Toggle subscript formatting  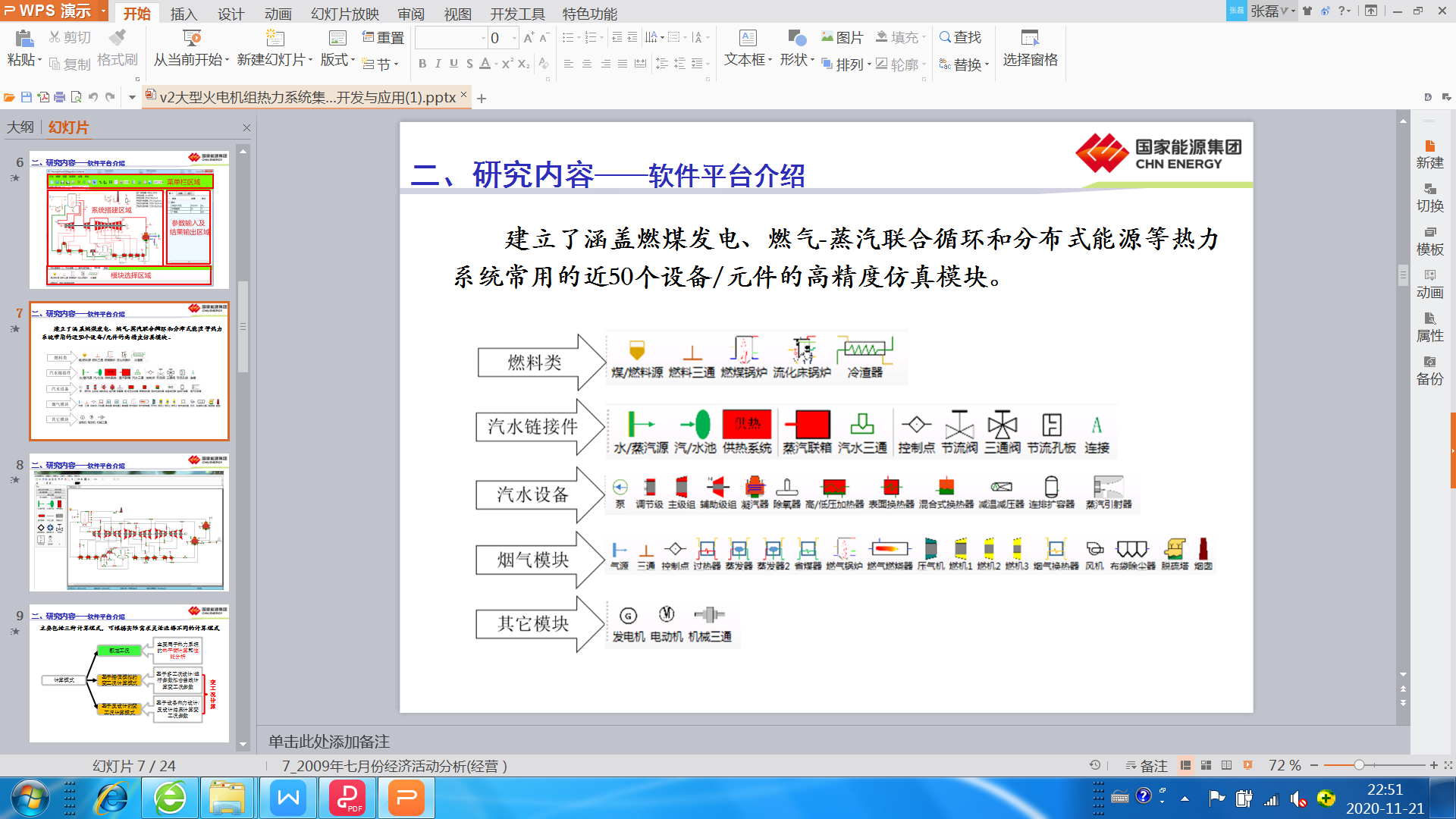pyautogui.click(x=523, y=64)
